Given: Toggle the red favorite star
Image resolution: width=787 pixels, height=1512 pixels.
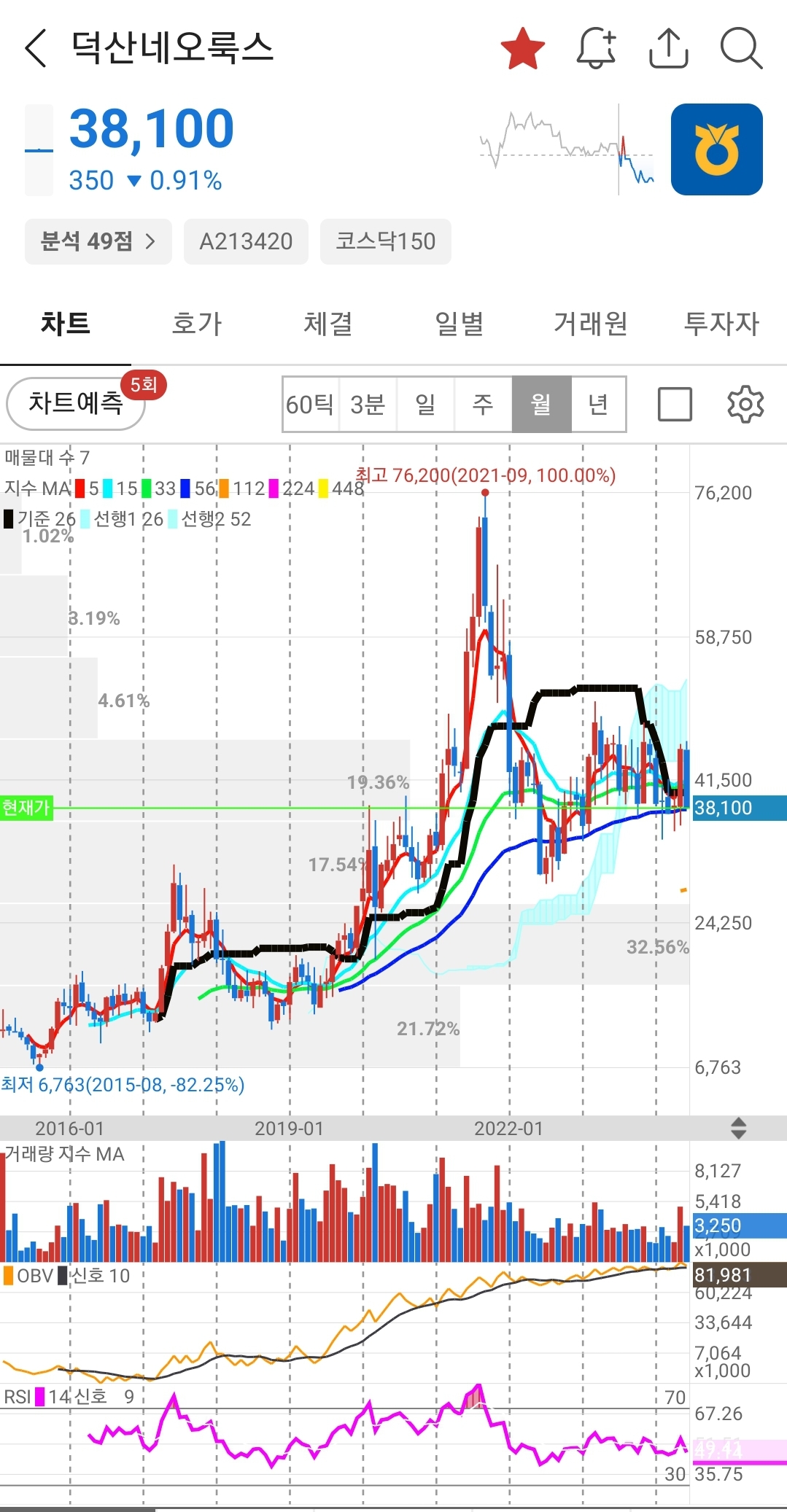Looking at the screenshot, I should [x=523, y=48].
